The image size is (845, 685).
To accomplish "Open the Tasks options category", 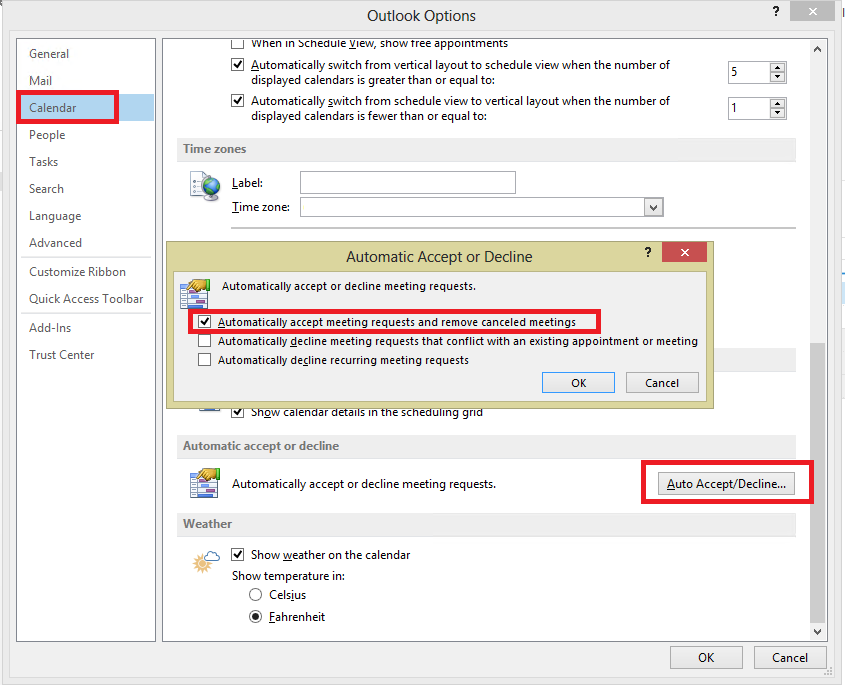I will point(44,162).
